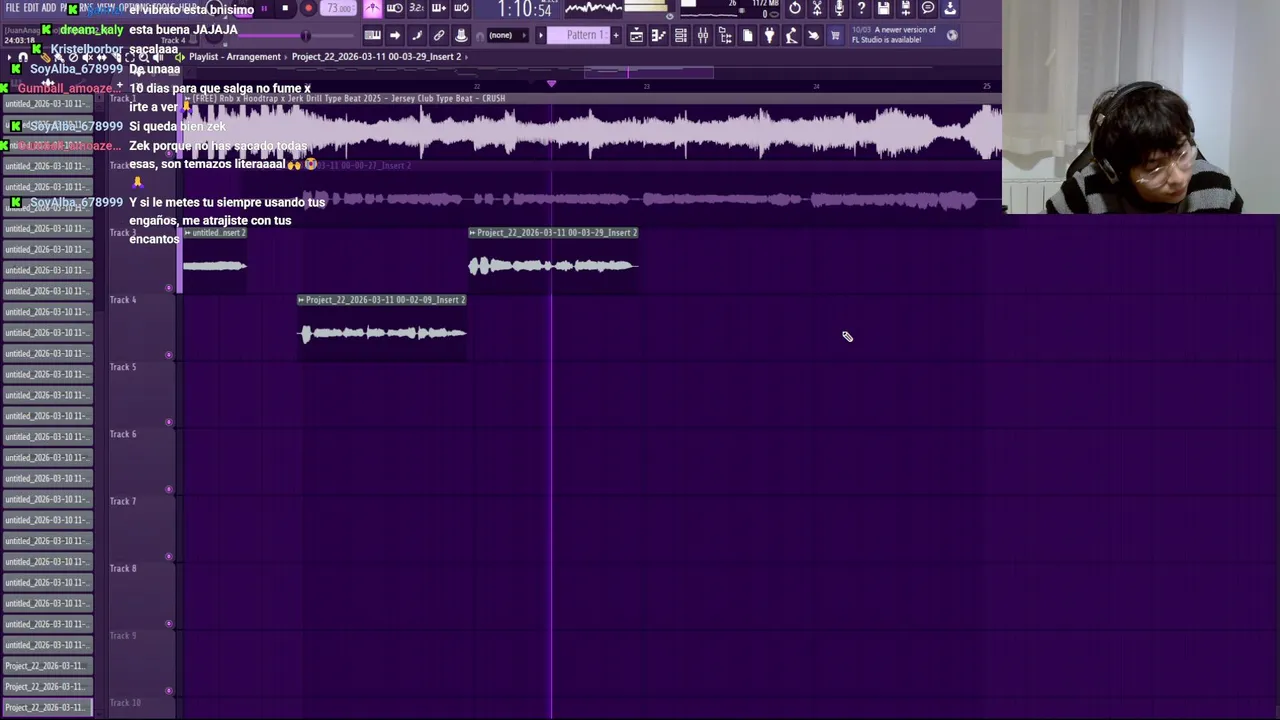The width and height of the screenshot is (1280, 720).
Task: Start recording with the record button
Action: pos(308,9)
